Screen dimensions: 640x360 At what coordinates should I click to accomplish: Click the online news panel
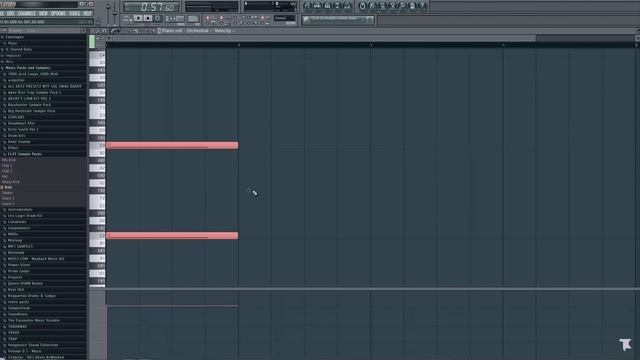pyautogui.click(x=338, y=20)
